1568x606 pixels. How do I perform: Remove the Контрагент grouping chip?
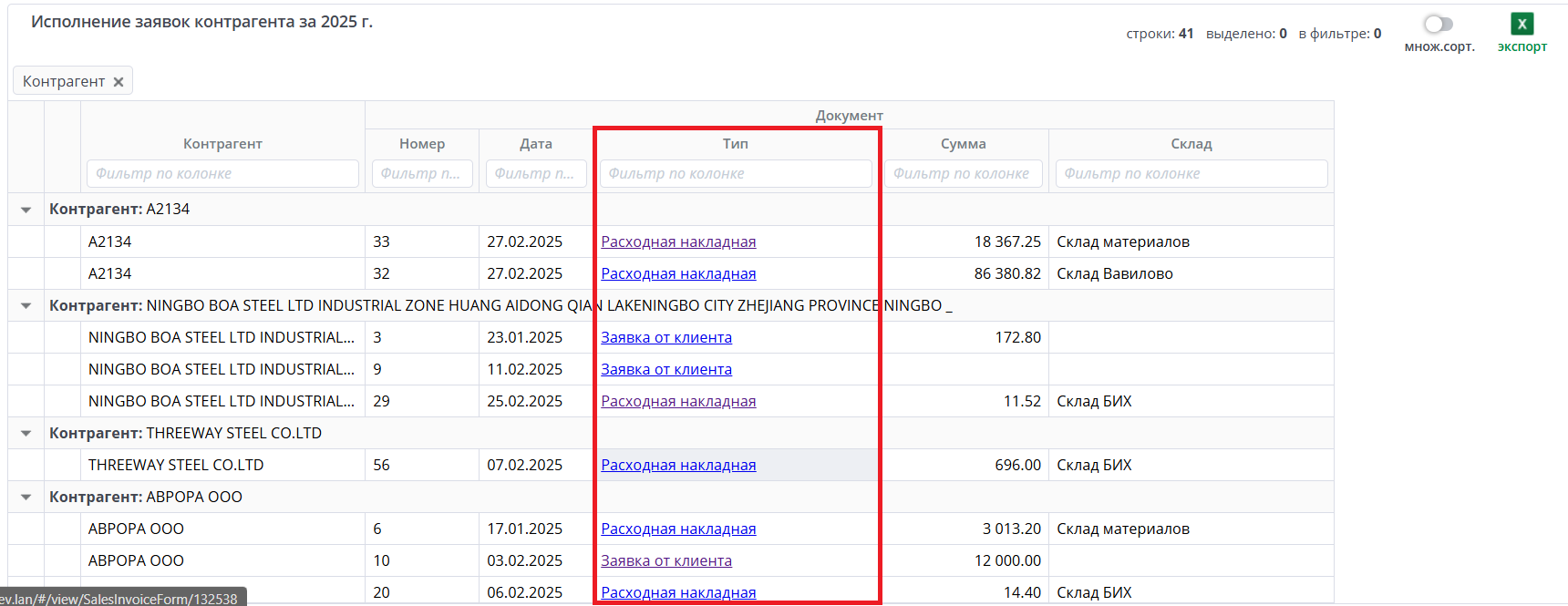click(x=119, y=82)
